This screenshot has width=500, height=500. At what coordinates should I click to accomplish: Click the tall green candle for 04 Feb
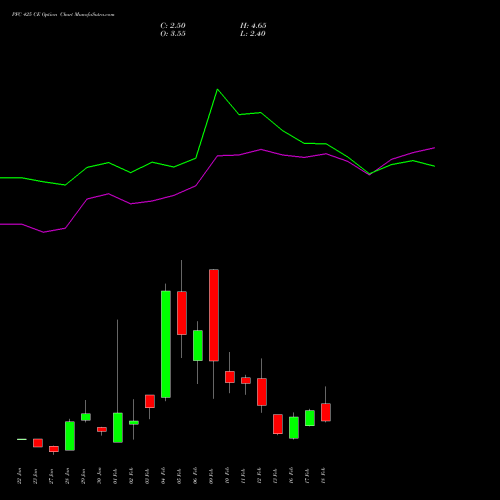point(166,344)
